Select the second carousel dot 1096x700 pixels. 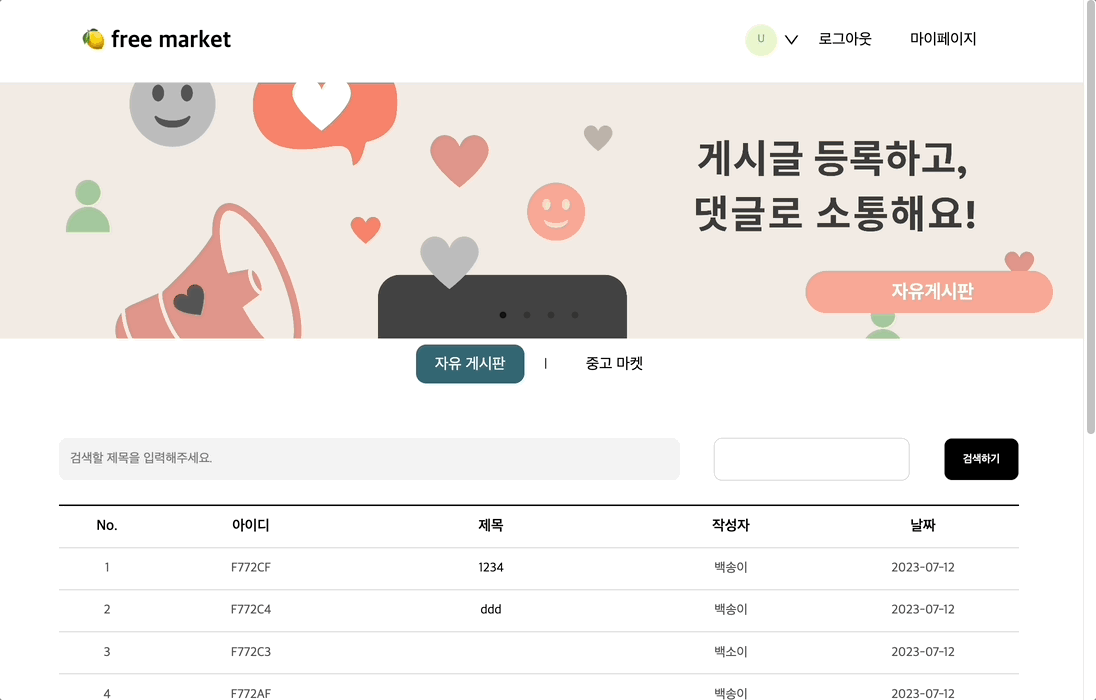[527, 314]
